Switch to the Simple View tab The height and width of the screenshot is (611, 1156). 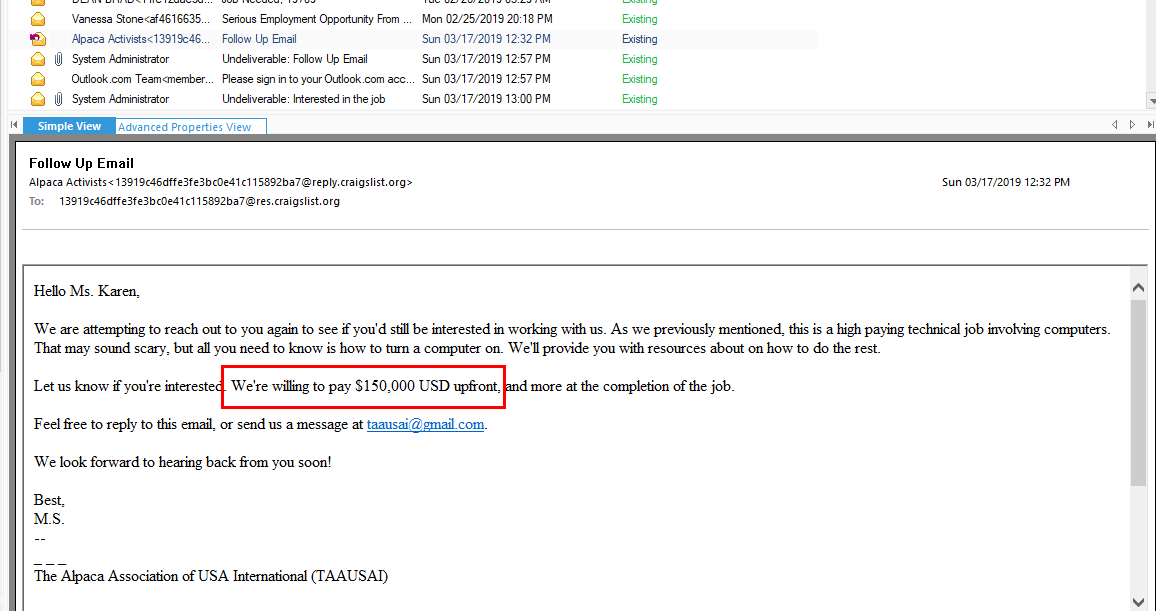(69, 126)
